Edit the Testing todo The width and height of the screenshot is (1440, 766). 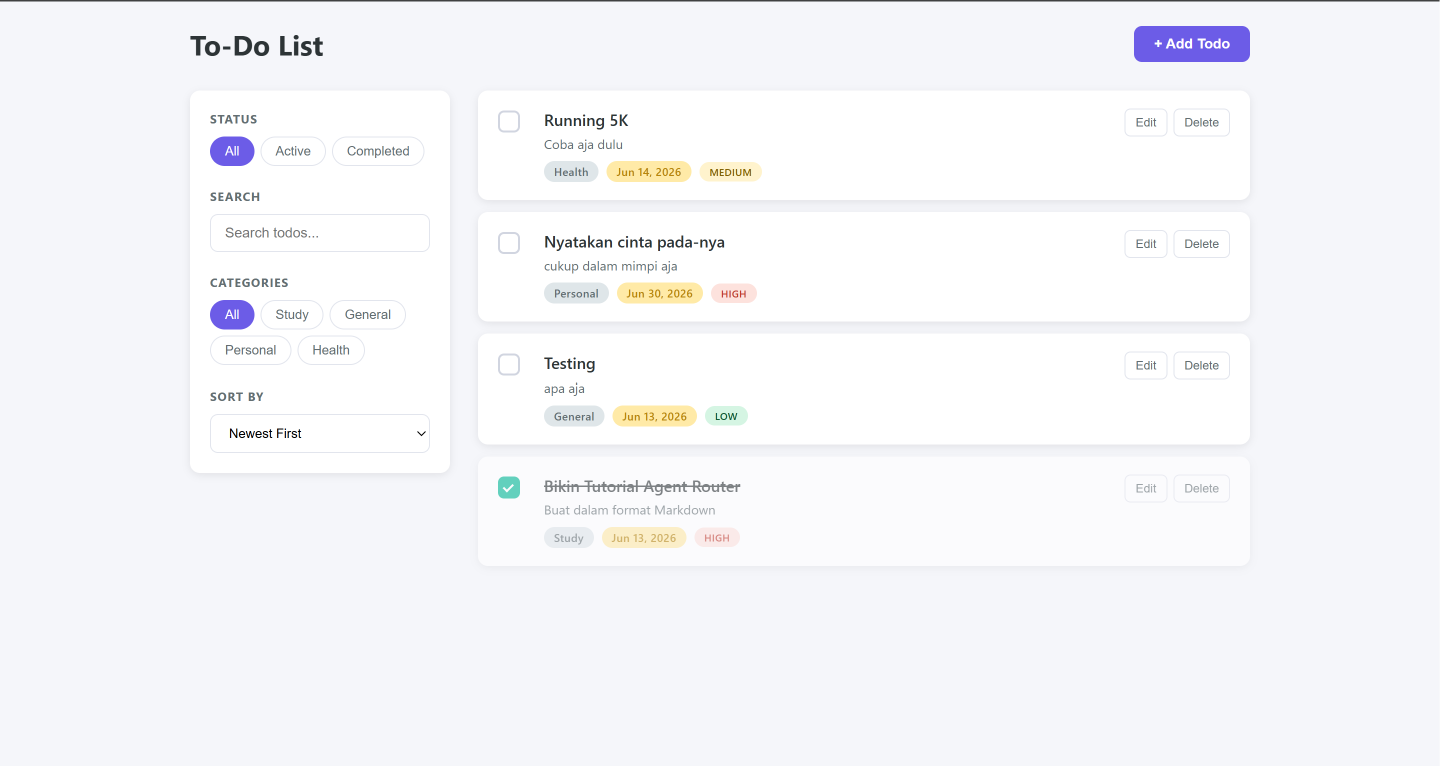[1146, 366]
